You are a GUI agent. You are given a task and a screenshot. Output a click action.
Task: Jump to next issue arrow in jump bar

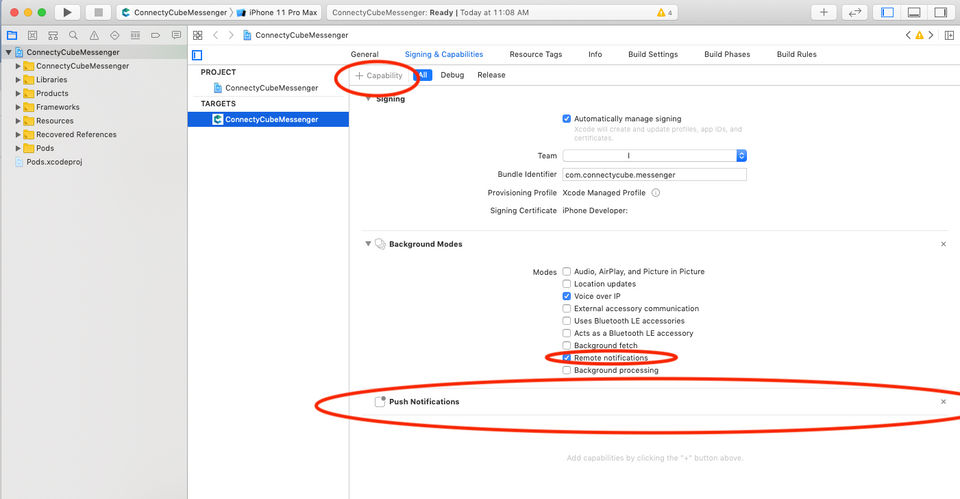[931, 36]
